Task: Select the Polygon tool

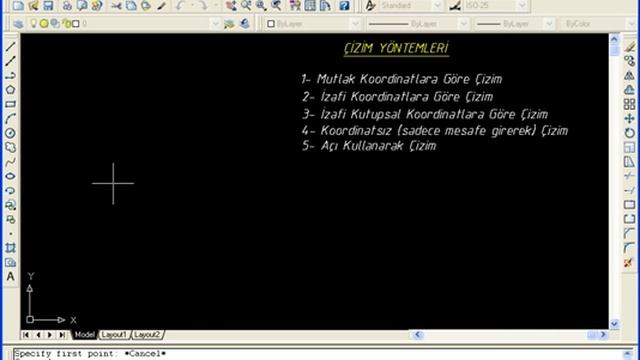Action: pos(10,90)
